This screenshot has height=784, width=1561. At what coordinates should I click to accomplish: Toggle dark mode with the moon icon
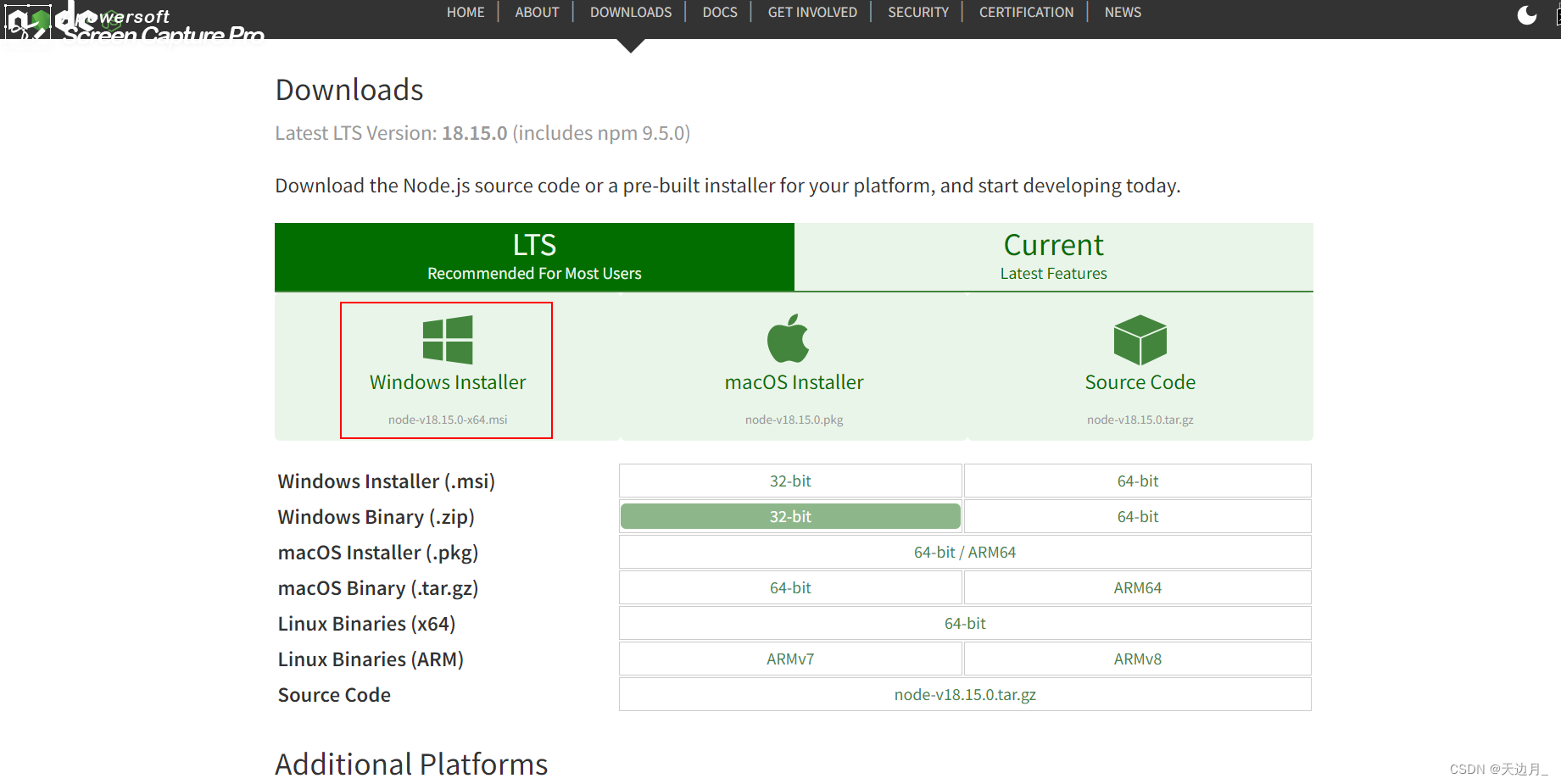pos(1526,14)
